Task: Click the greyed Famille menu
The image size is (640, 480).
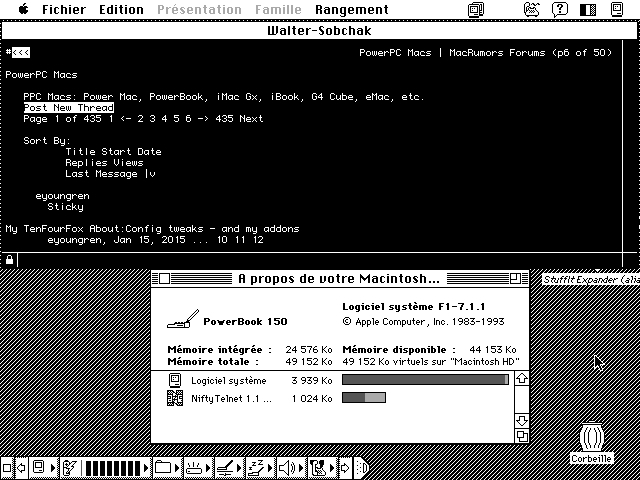Action: 278,9
